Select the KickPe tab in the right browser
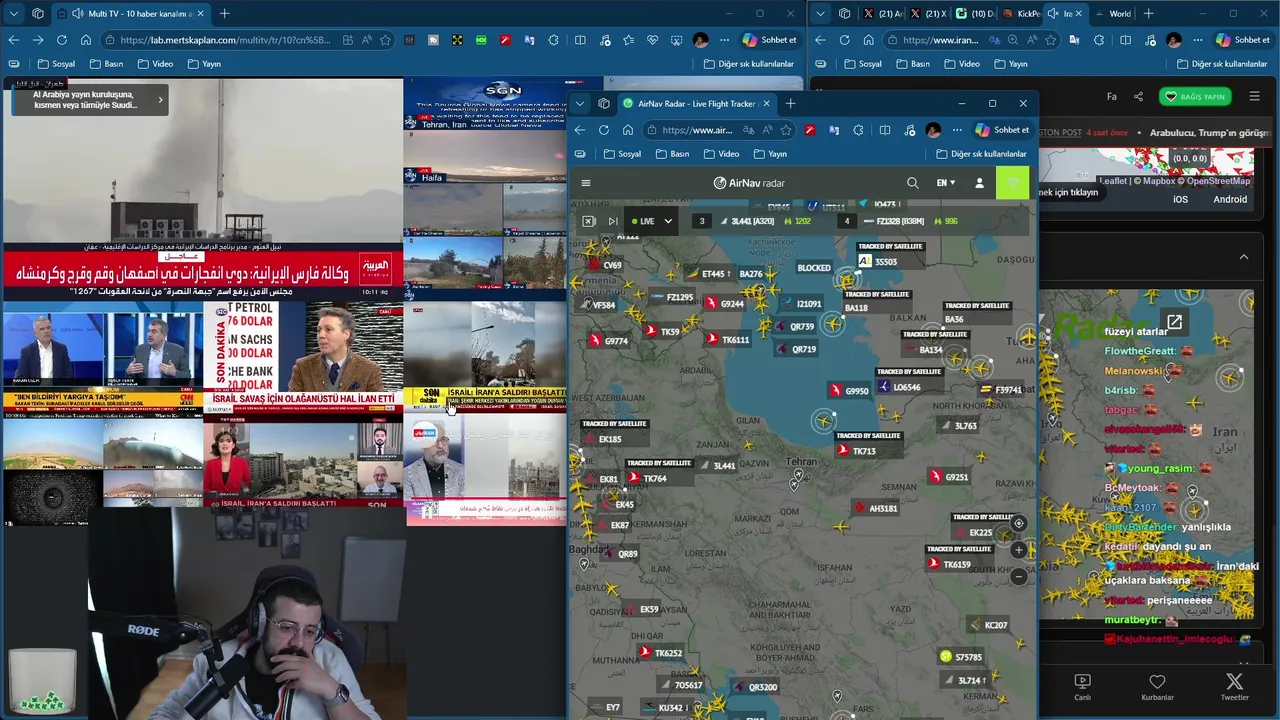The width and height of the screenshot is (1280, 720). click(1021, 14)
